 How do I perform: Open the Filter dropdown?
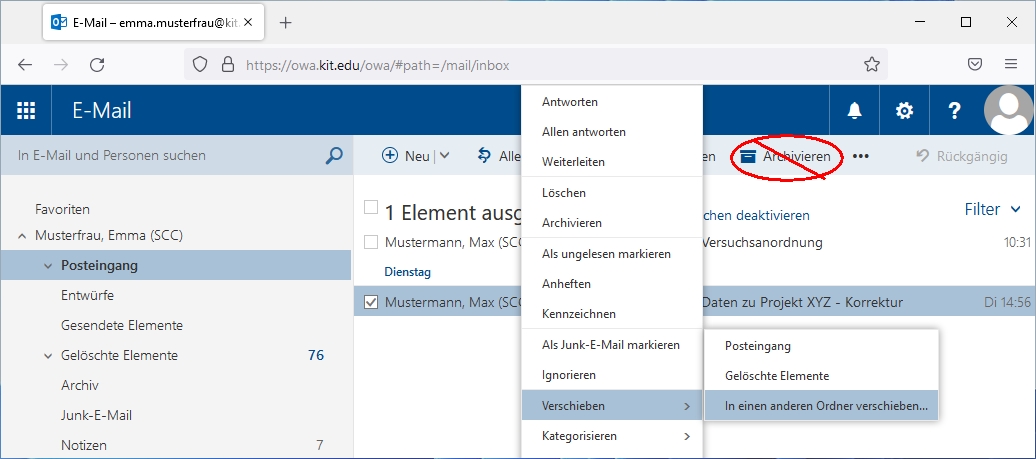pyautogui.click(x=992, y=210)
